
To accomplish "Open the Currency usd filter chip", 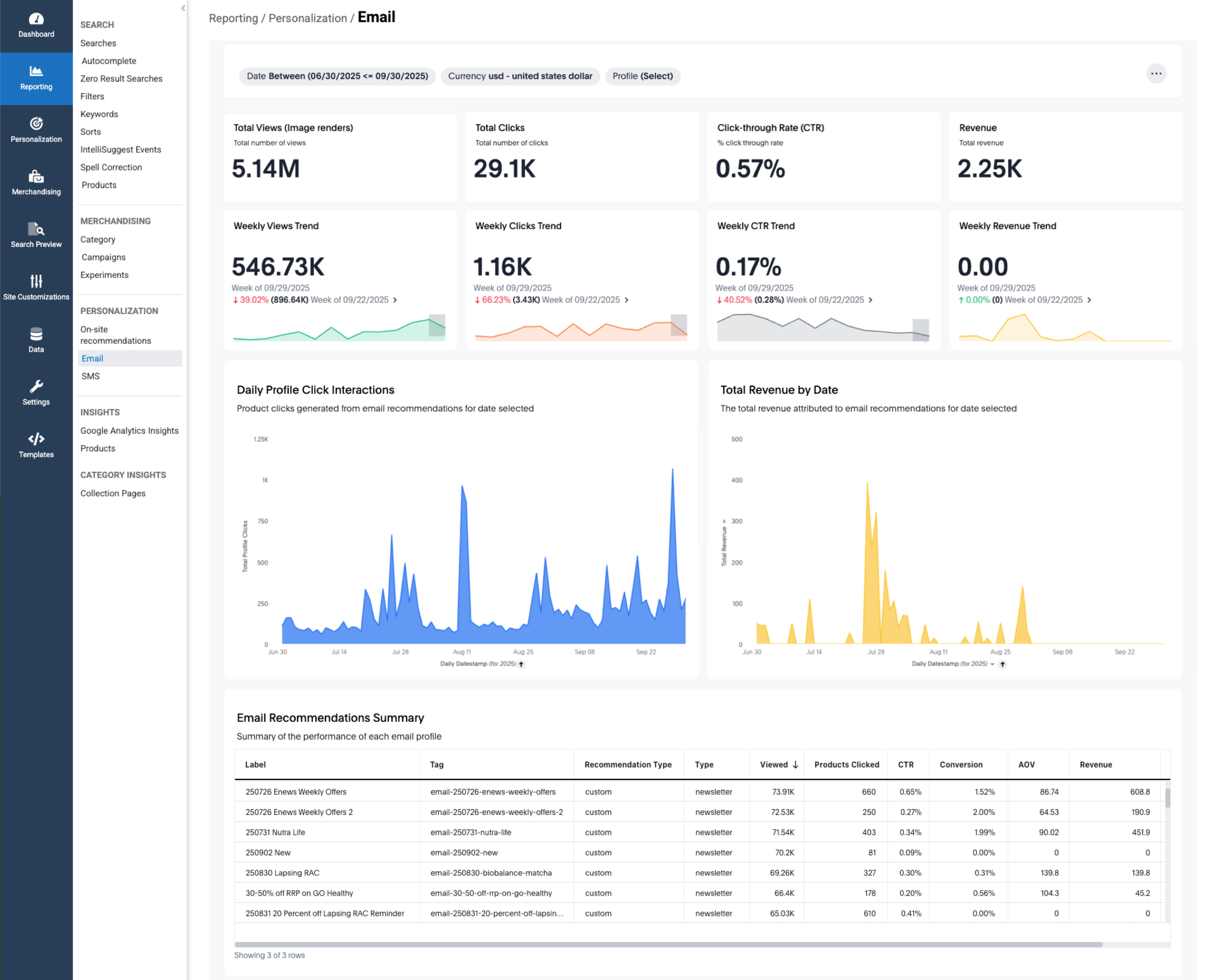I will click(520, 76).
